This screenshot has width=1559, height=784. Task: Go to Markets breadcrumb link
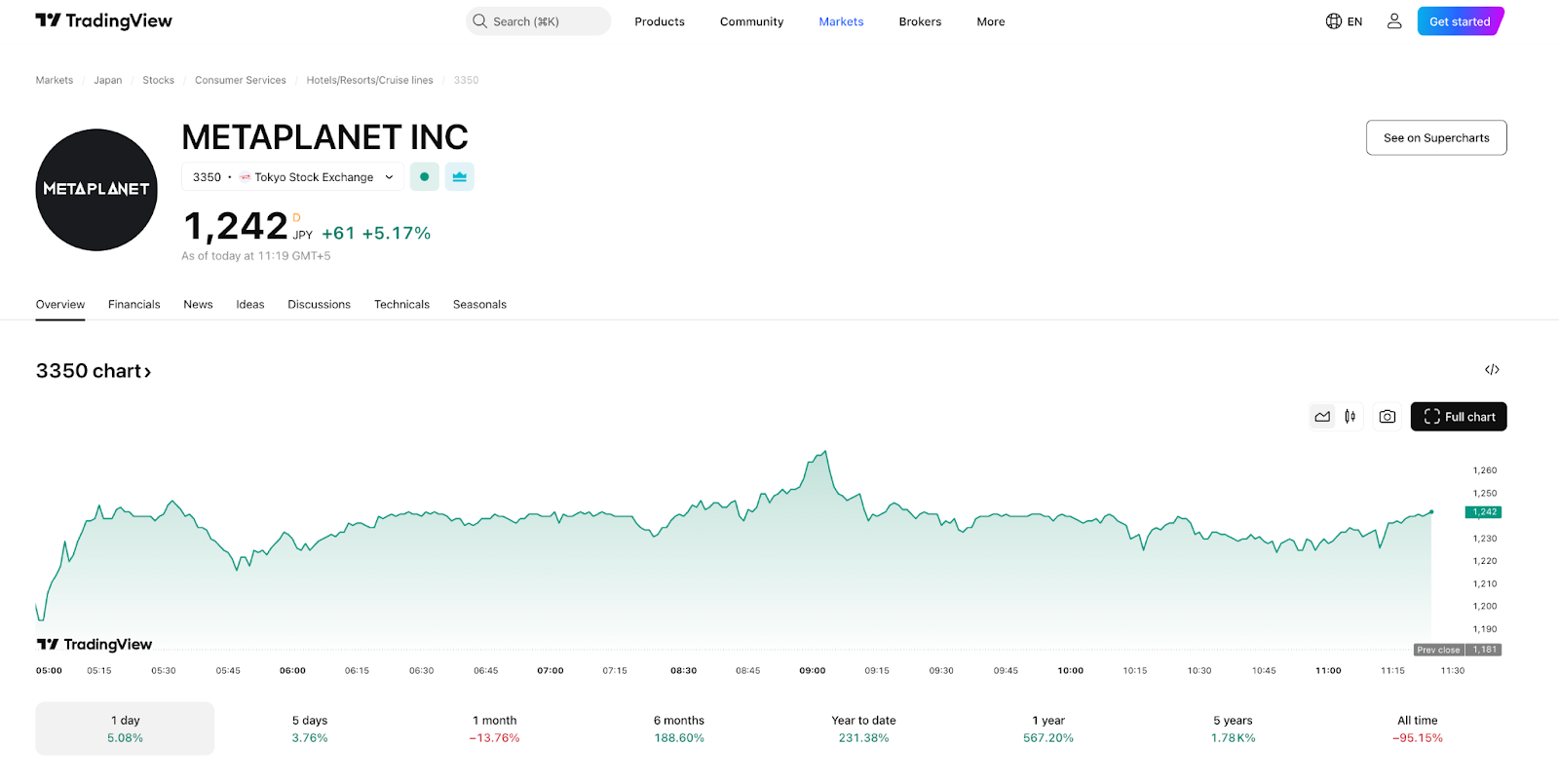(55, 81)
